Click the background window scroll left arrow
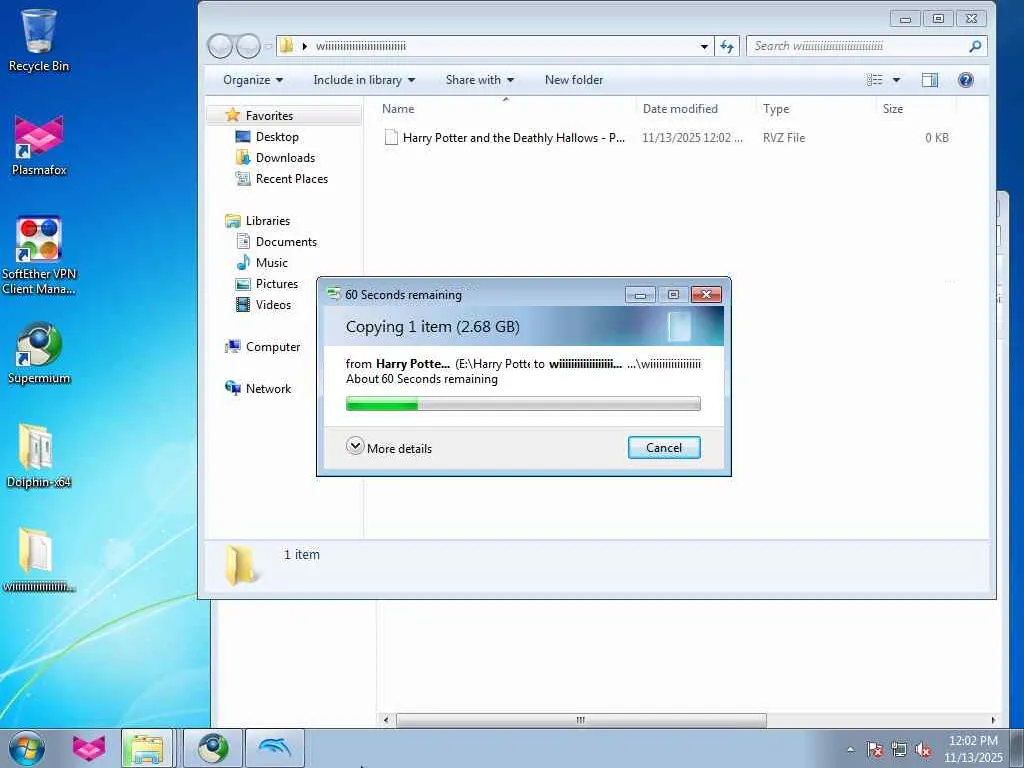Image resolution: width=1024 pixels, height=768 pixels. coord(386,720)
